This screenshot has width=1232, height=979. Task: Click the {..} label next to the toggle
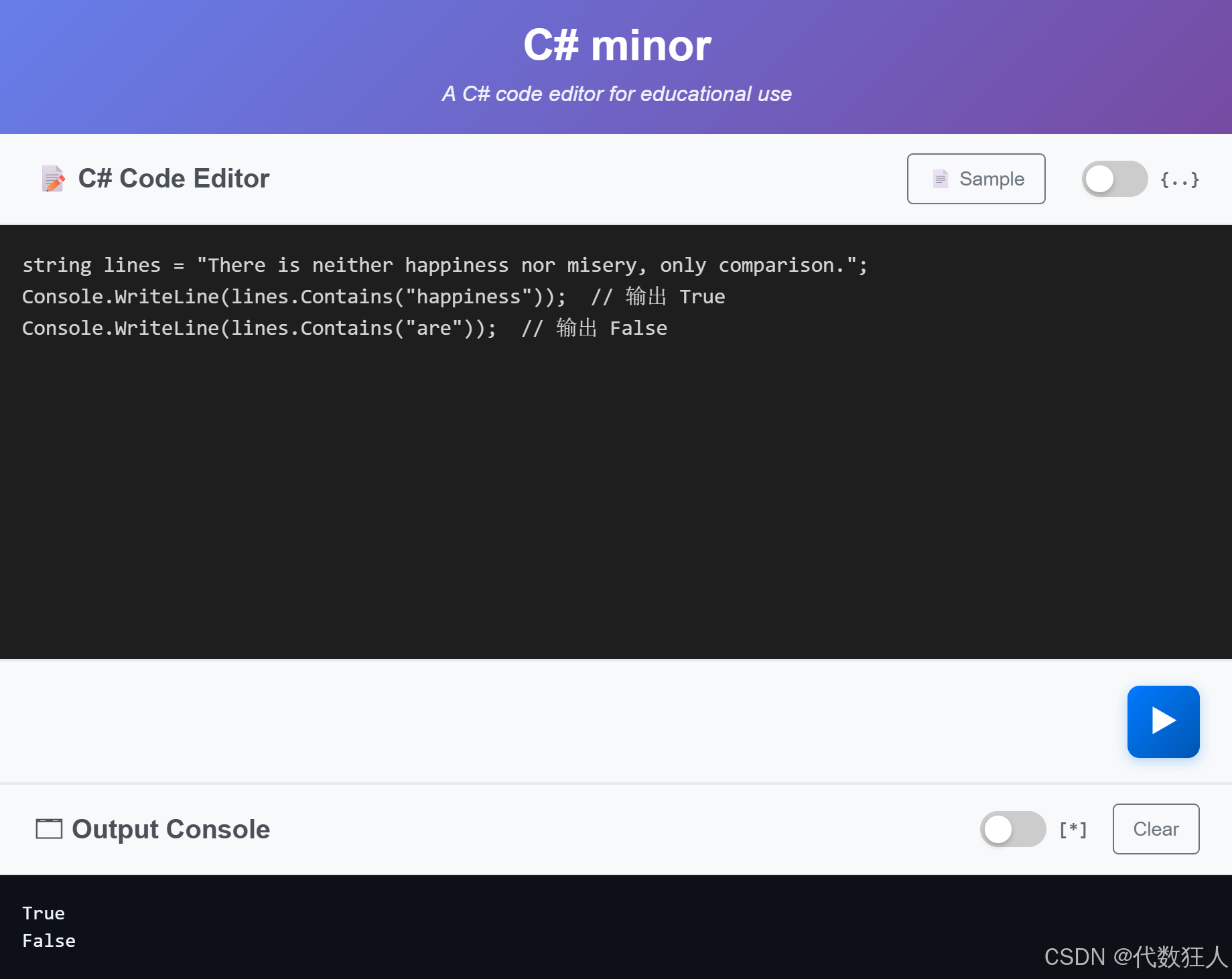[x=1180, y=179]
